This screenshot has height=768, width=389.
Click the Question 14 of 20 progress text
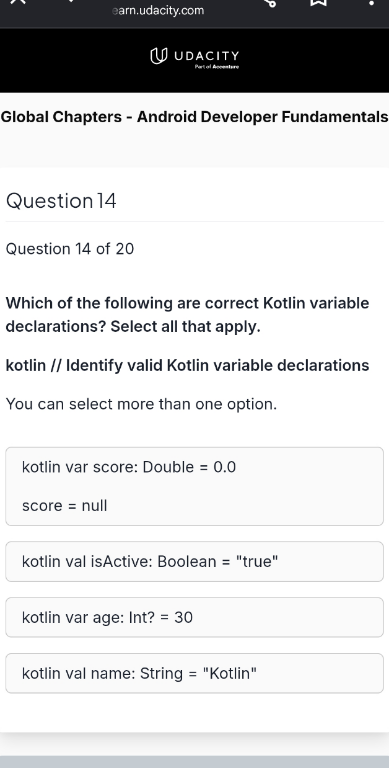click(x=70, y=249)
